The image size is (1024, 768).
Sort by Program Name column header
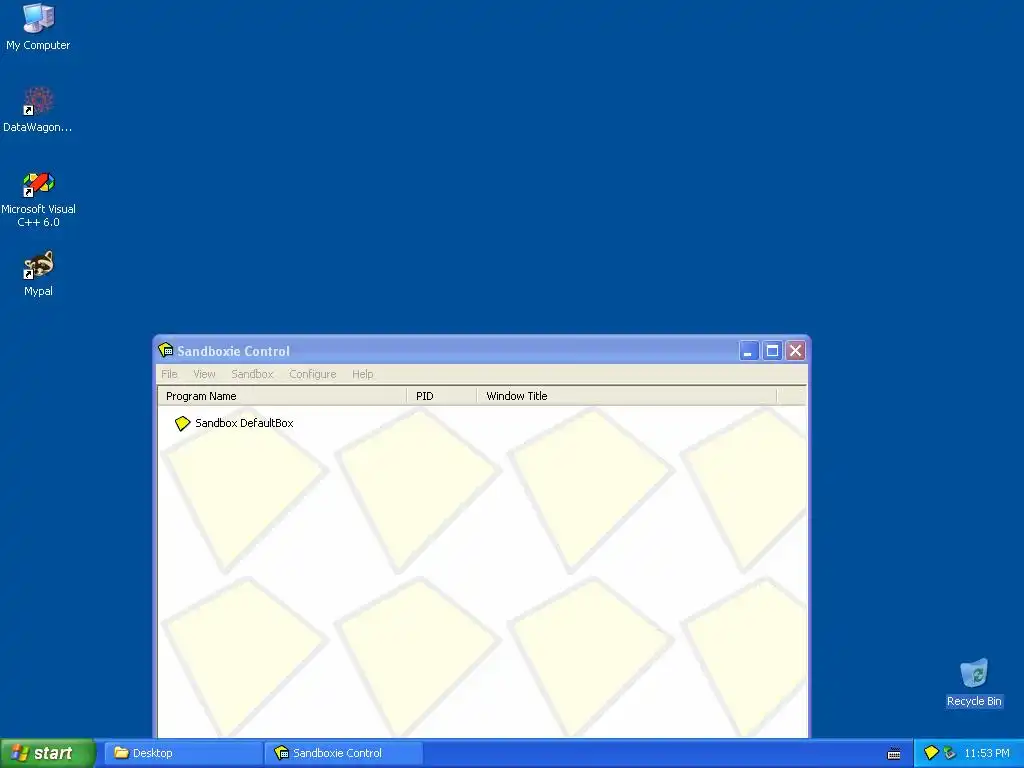(x=282, y=396)
